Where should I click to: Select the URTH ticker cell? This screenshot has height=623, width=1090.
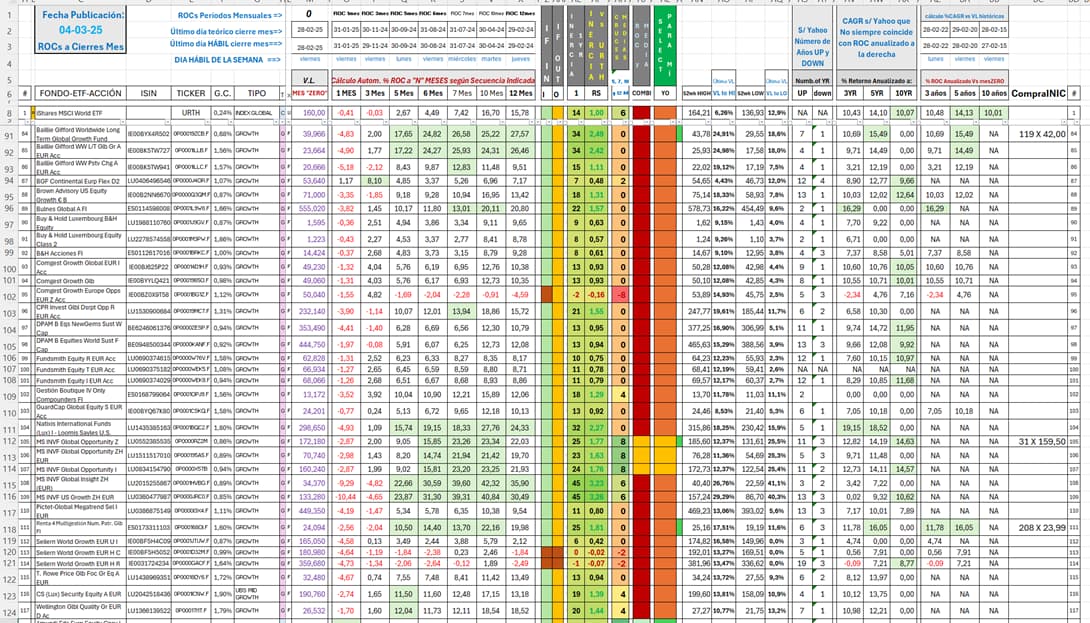pos(191,113)
